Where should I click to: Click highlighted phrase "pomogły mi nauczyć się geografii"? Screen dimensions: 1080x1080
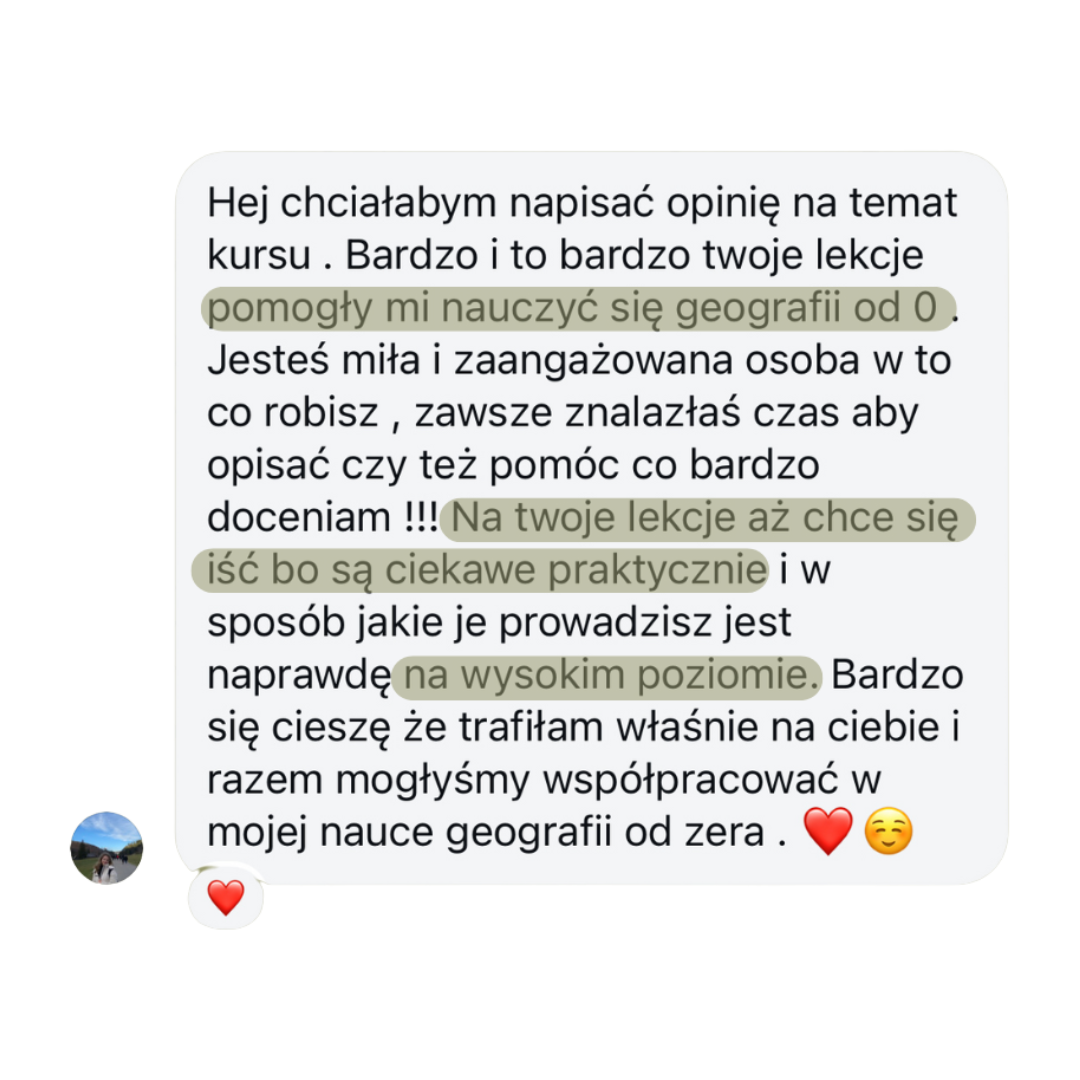point(524,308)
